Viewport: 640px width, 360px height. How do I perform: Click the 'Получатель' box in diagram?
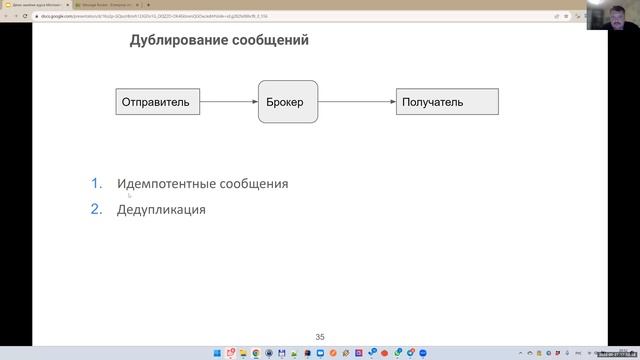tap(447, 102)
